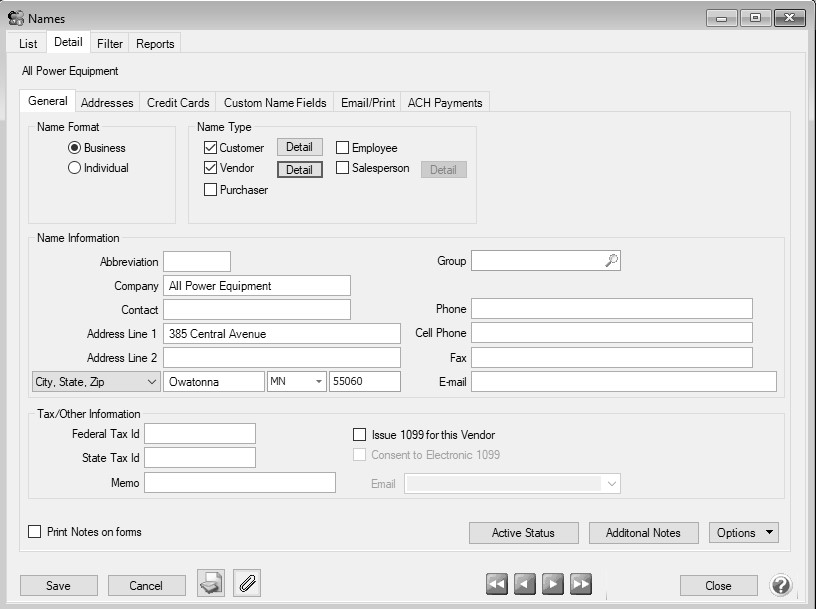The image size is (816, 609).
Task: Open the Addresses sub-tab
Action: pyautogui.click(x=107, y=103)
